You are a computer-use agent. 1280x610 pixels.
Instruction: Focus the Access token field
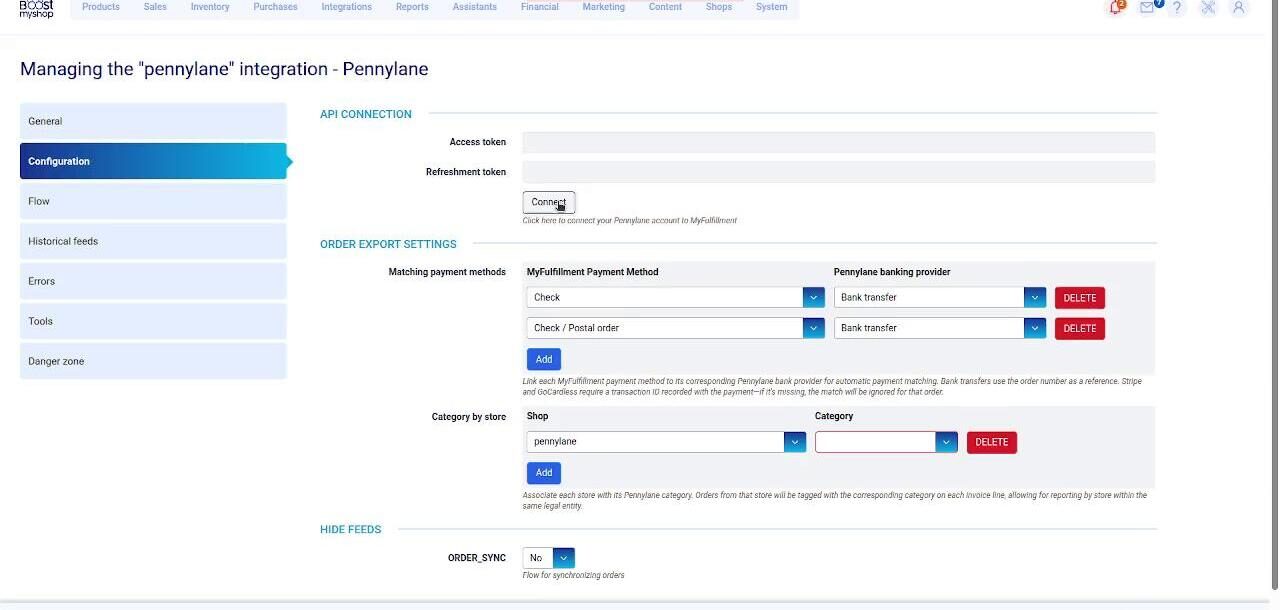tap(838, 142)
